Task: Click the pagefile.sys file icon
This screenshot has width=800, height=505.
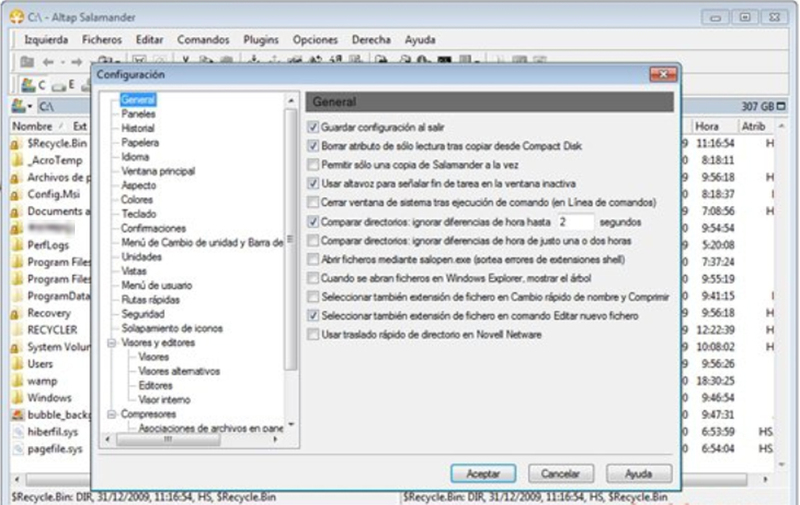Action: [x=18, y=449]
